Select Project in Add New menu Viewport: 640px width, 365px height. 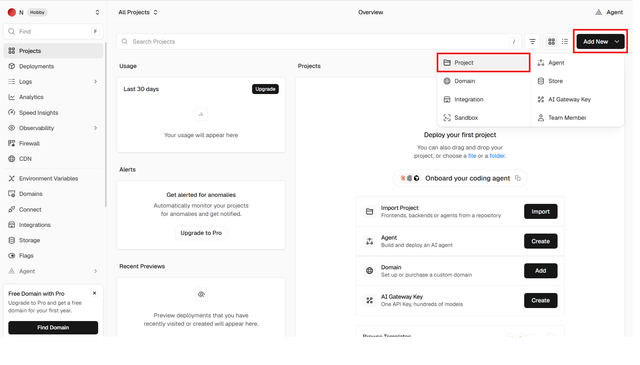(484, 62)
